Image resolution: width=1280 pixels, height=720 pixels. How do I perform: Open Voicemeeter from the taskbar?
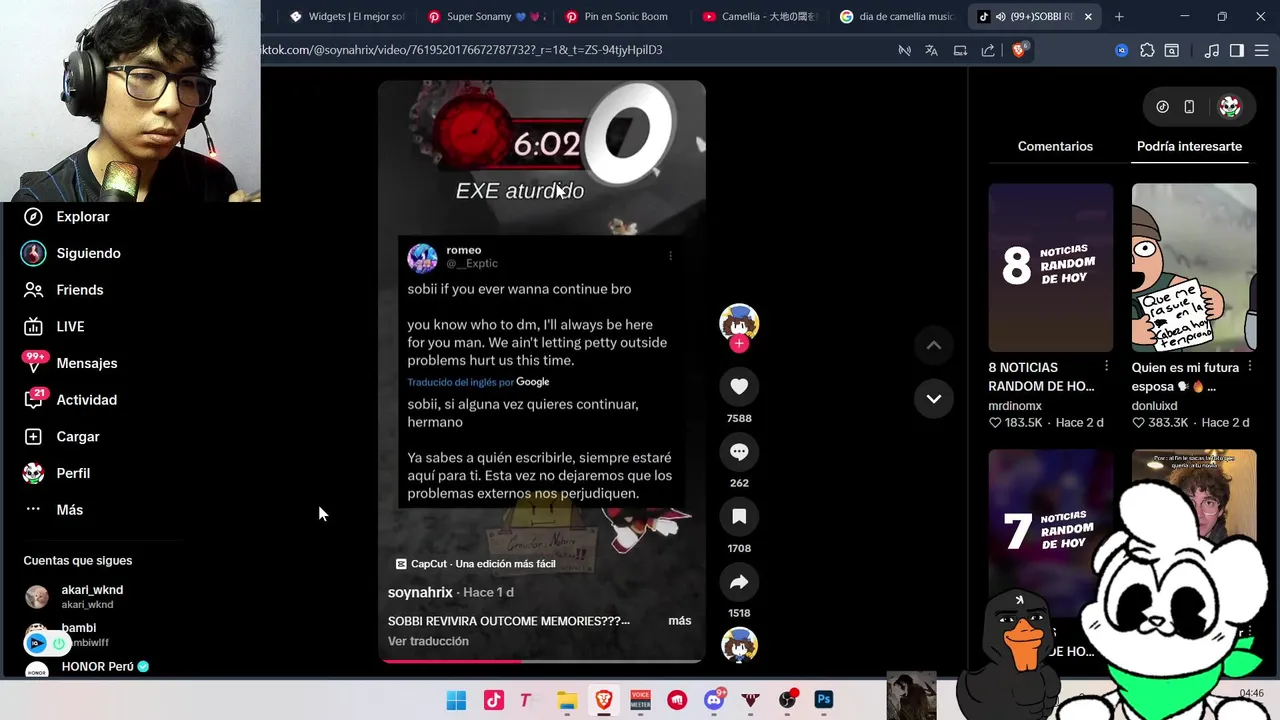pos(640,700)
